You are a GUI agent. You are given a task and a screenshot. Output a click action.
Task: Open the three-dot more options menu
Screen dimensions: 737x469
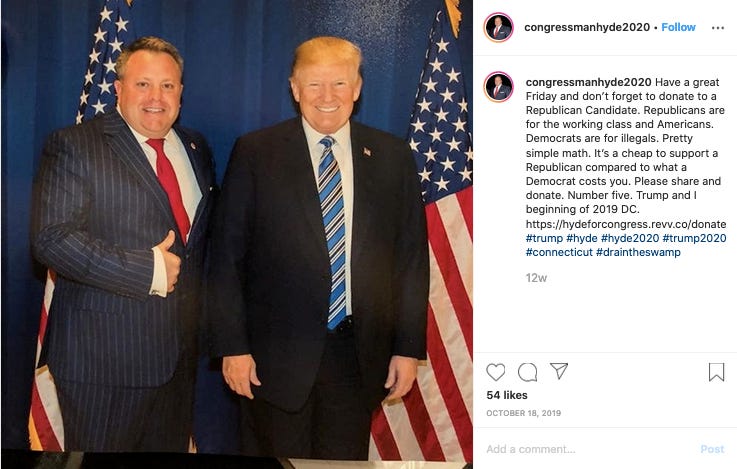pyautogui.click(x=718, y=28)
